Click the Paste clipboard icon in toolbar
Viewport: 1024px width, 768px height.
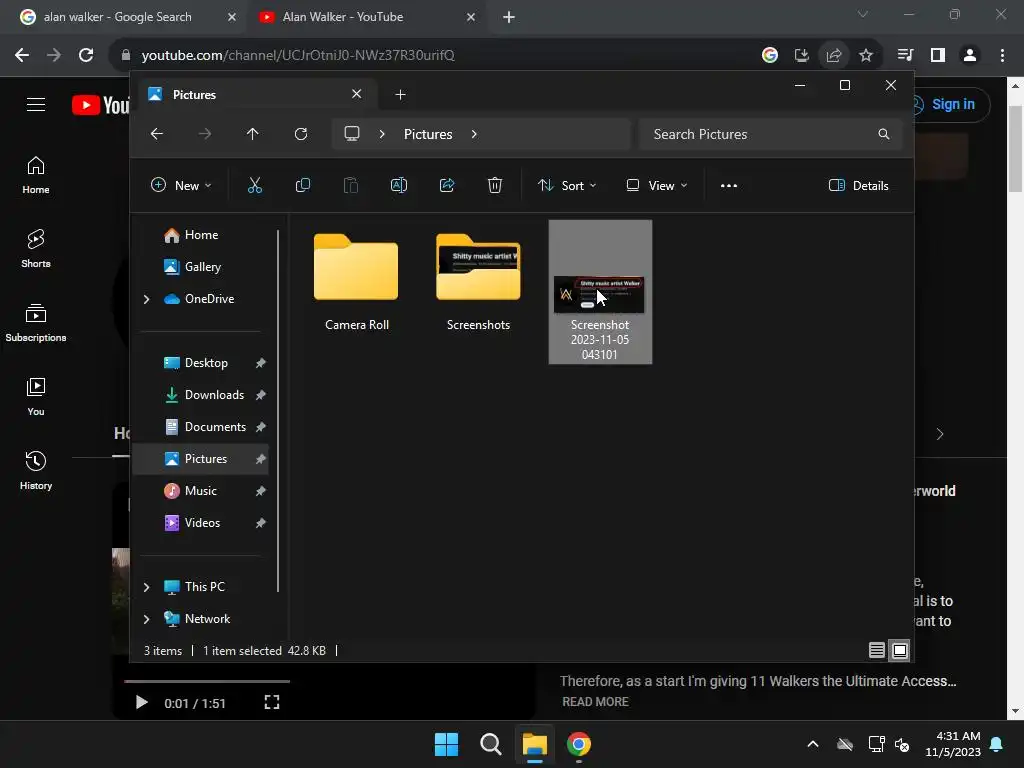pos(351,185)
